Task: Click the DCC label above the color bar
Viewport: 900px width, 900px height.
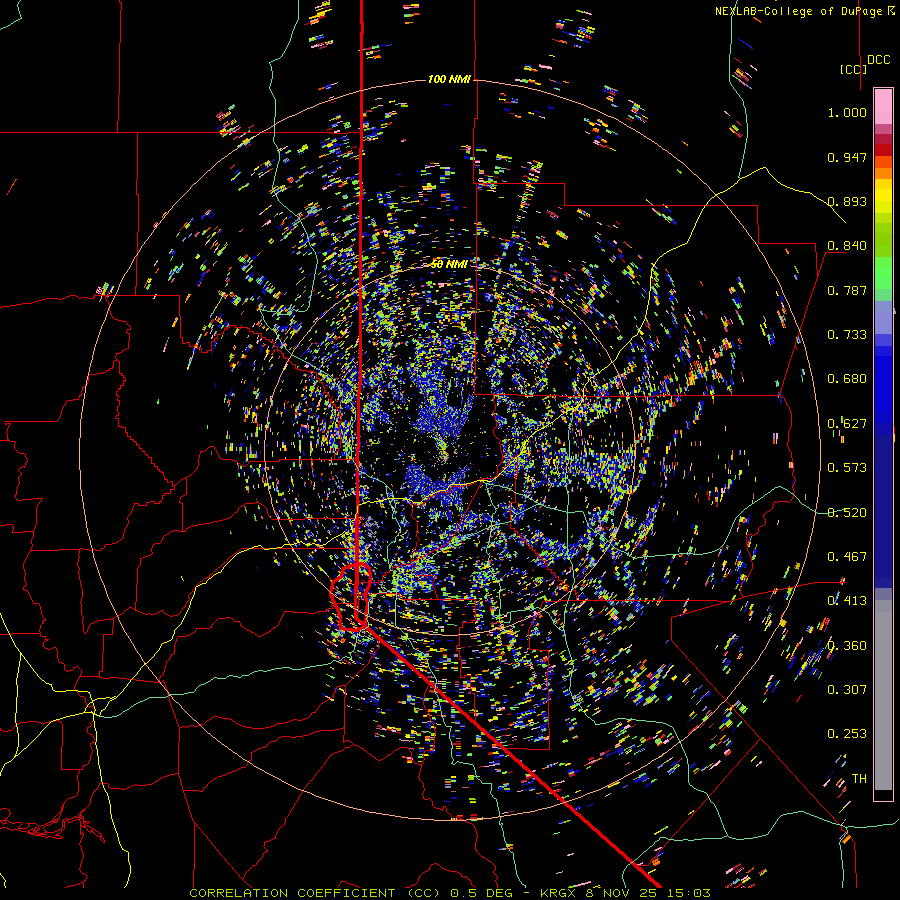Action: tap(878, 60)
